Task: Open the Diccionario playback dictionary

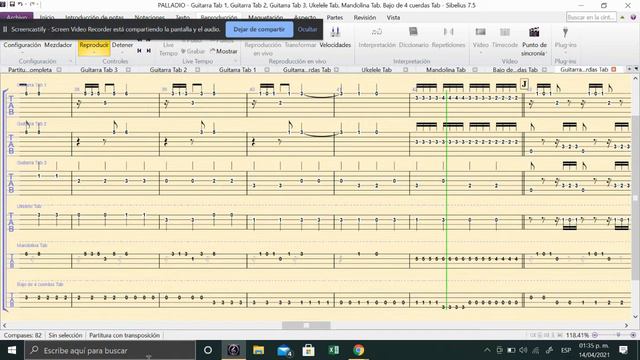Action: pyautogui.click(x=413, y=38)
